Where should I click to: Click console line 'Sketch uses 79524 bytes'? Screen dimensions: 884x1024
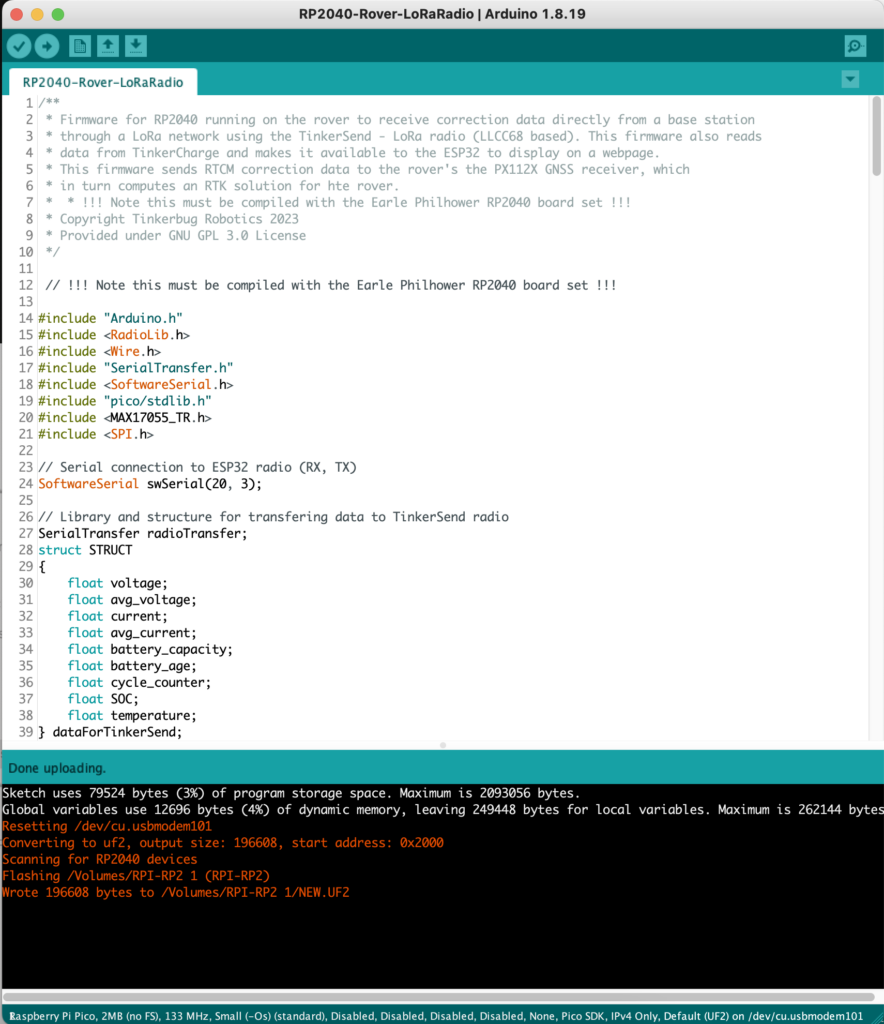coord(291,793)
